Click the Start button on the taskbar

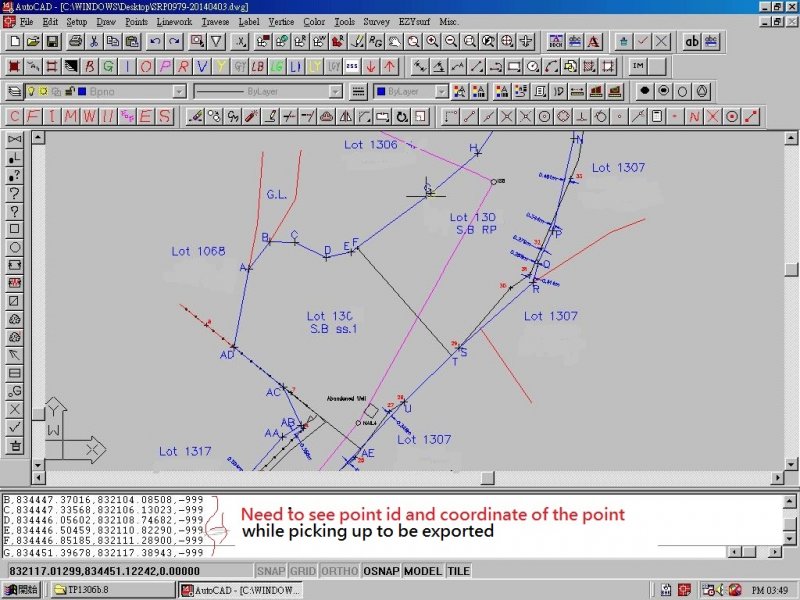(21, 590)
